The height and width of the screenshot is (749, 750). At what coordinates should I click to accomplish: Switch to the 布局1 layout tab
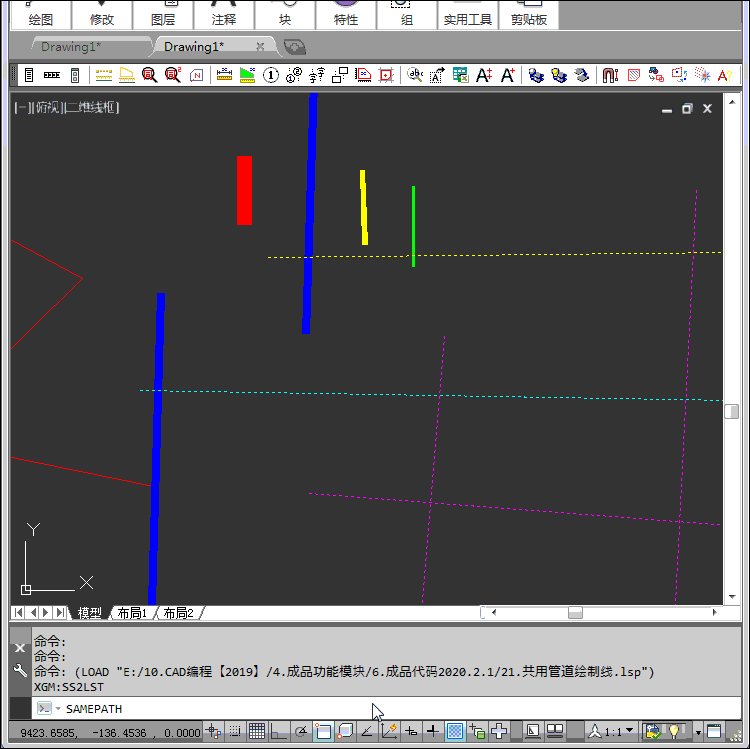[132, 612]
